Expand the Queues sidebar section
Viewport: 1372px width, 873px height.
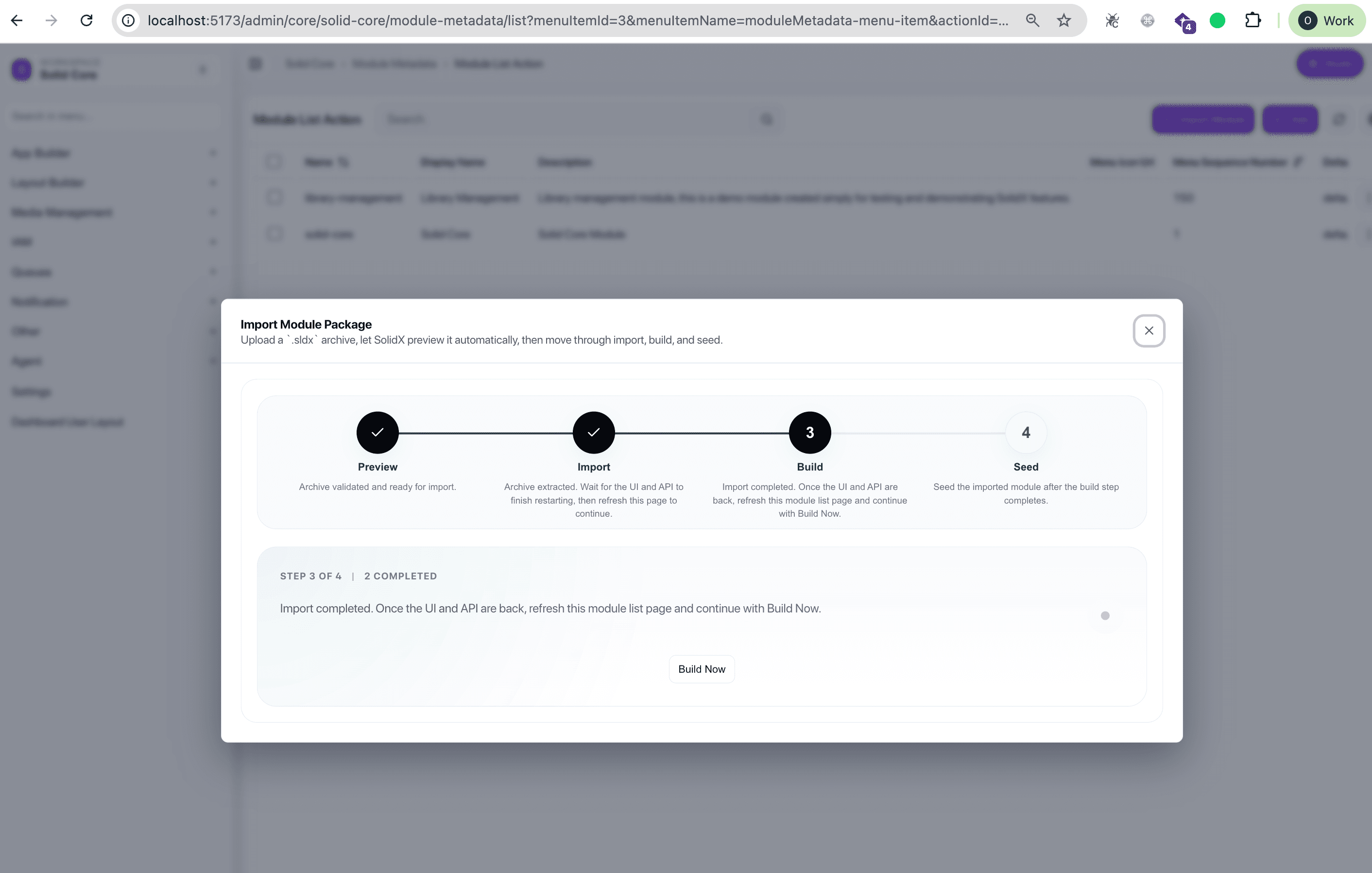click(x=114, y=272)
